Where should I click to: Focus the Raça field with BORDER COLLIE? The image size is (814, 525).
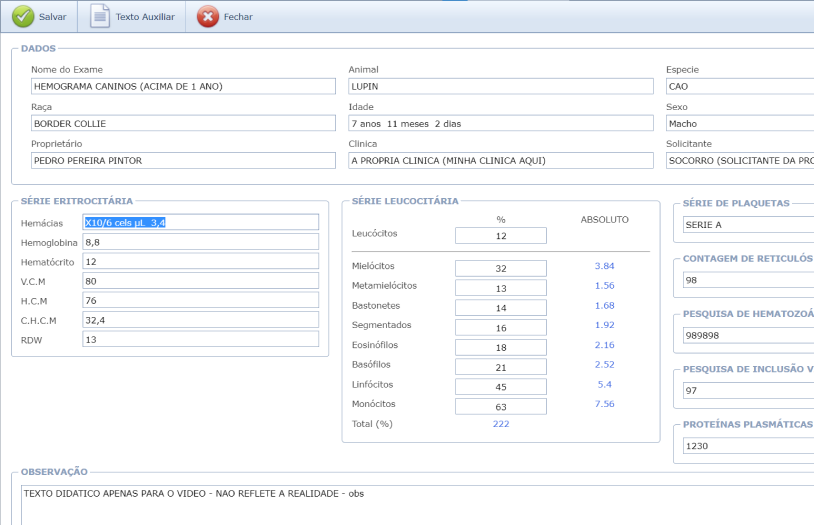pyautogui.click(x=183, y=123)
